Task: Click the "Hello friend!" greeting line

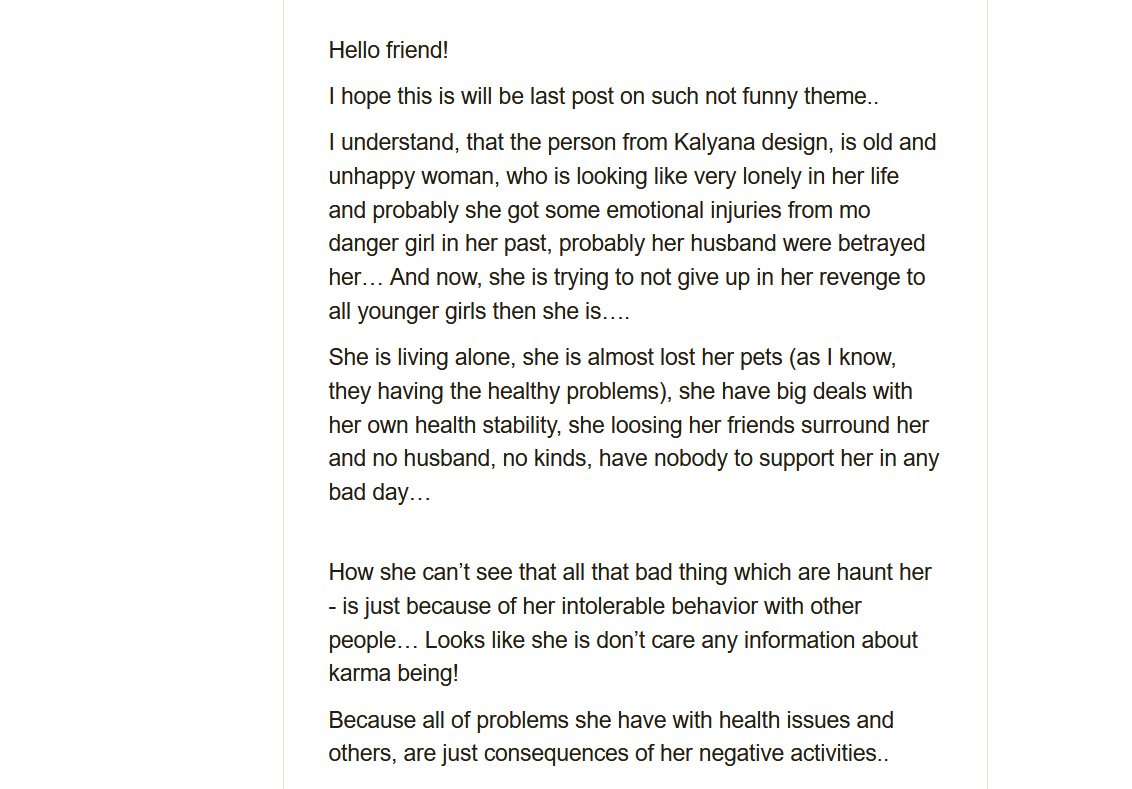Action: coord(388,51)
